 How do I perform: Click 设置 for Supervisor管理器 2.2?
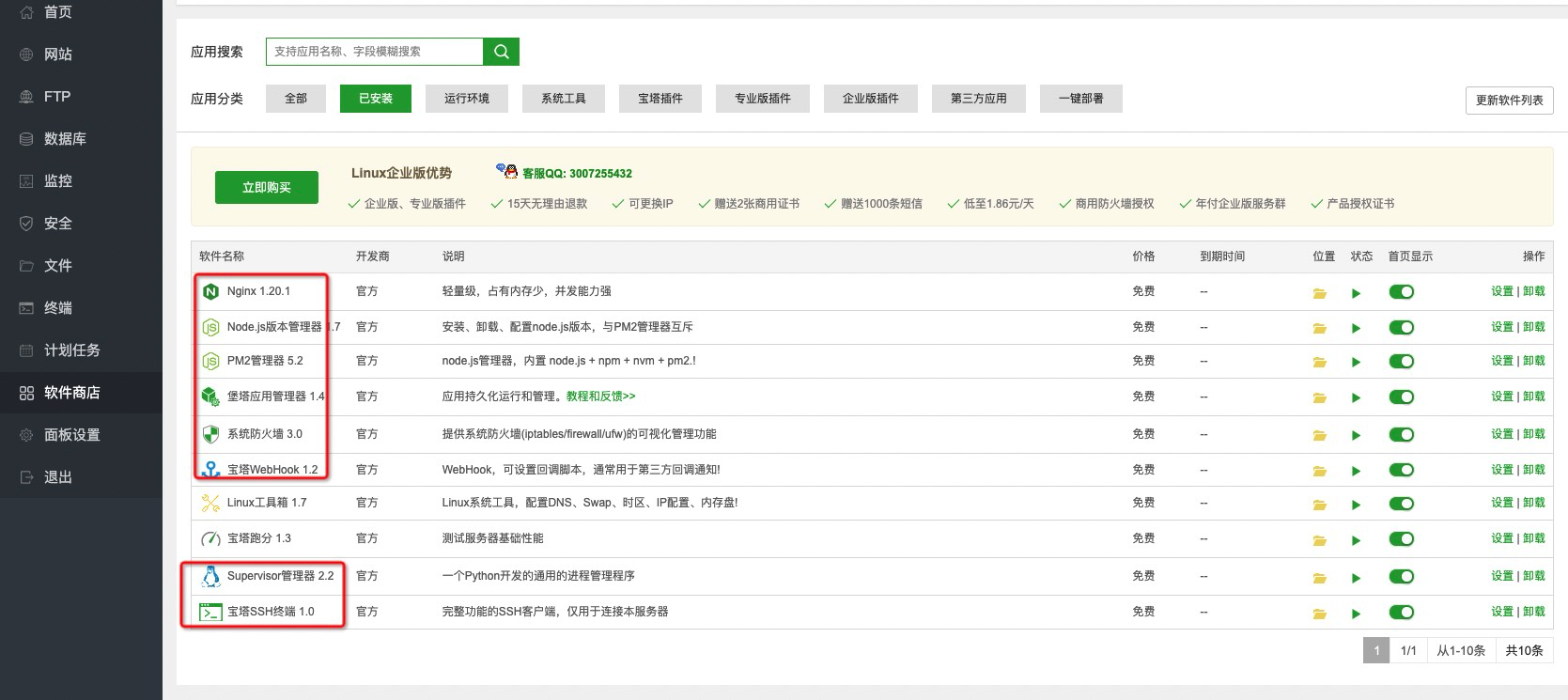1502,576
